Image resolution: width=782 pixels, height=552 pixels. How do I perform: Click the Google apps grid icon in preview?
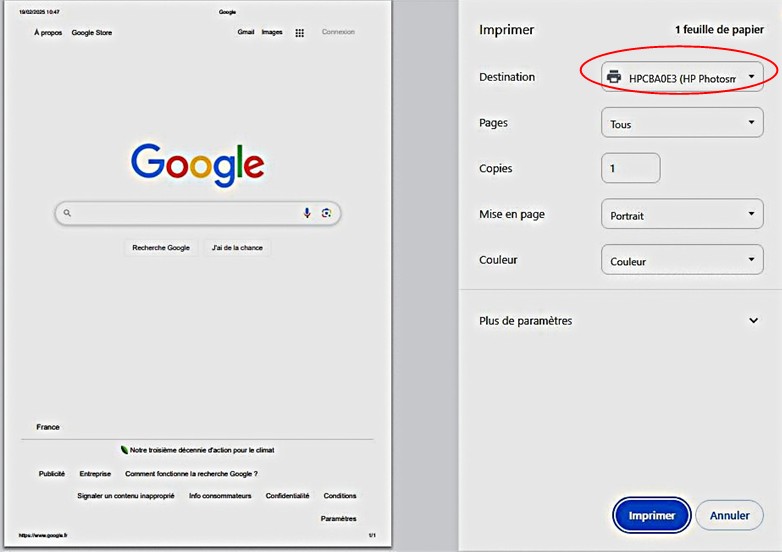click(300, 33)
